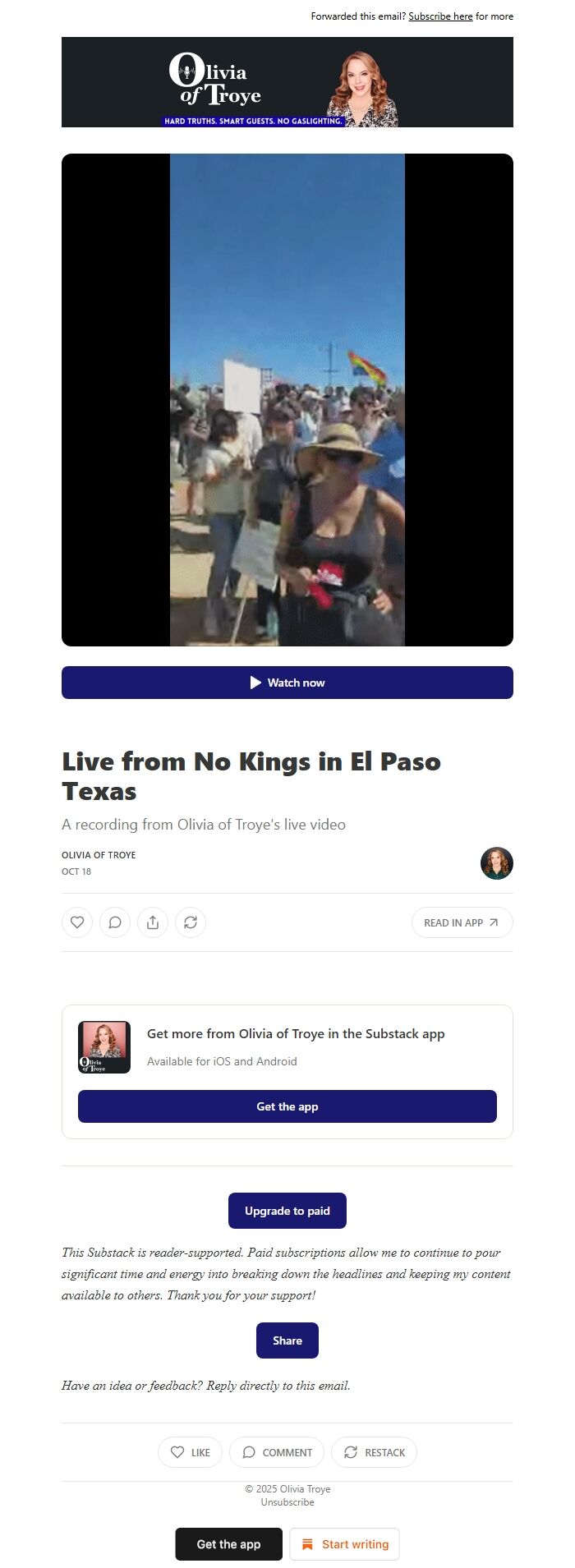Click the LIKE pill button

coord(190,1452)
